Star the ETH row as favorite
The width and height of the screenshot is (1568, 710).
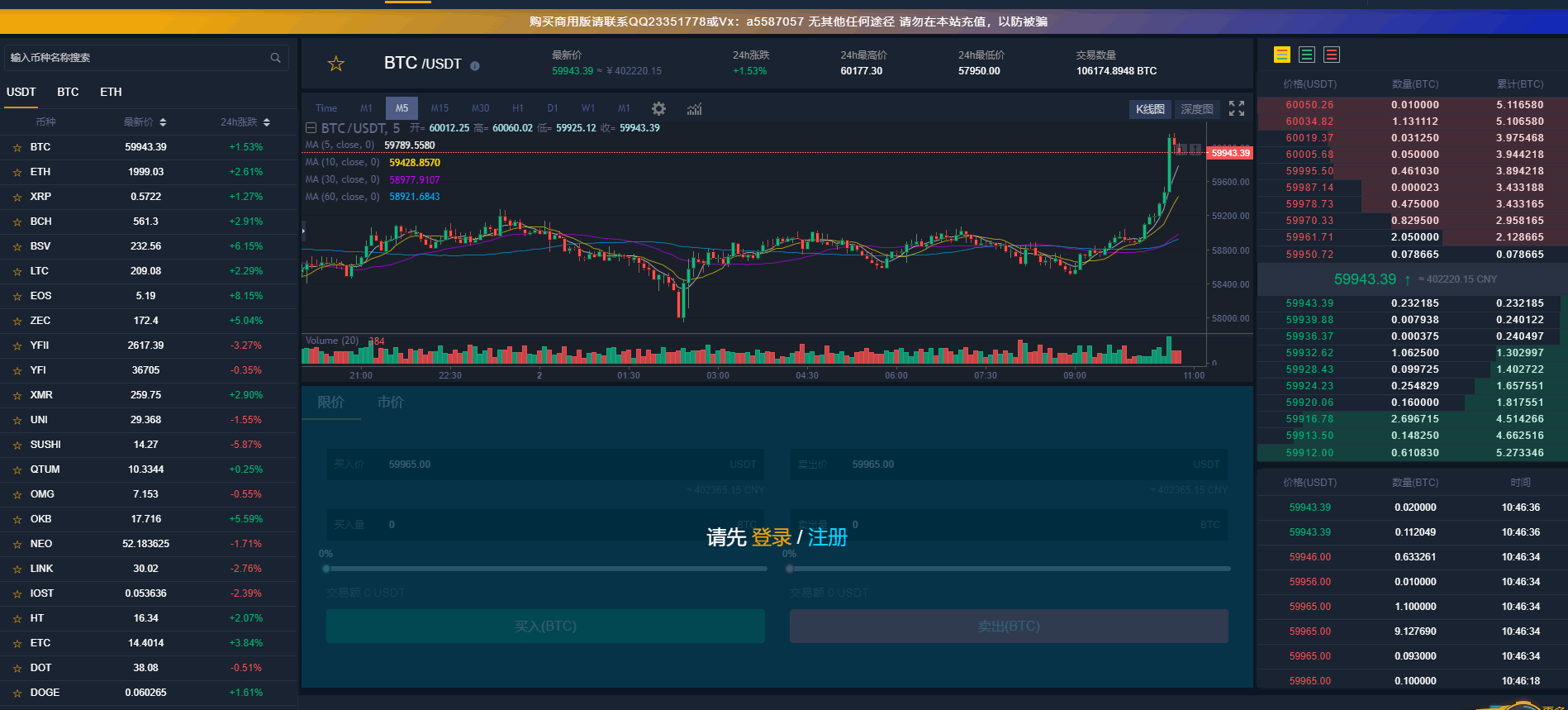(x=17, y=173)
